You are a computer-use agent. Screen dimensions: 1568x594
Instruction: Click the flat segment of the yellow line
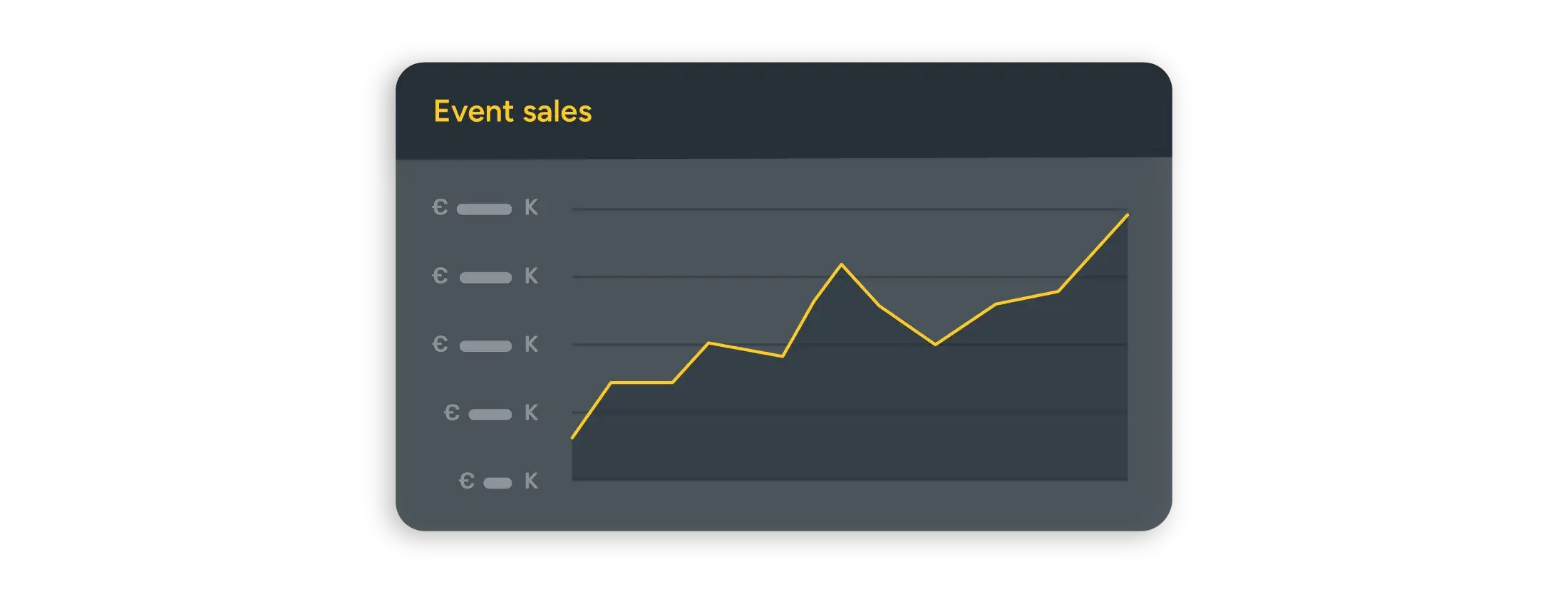(641, 382)
